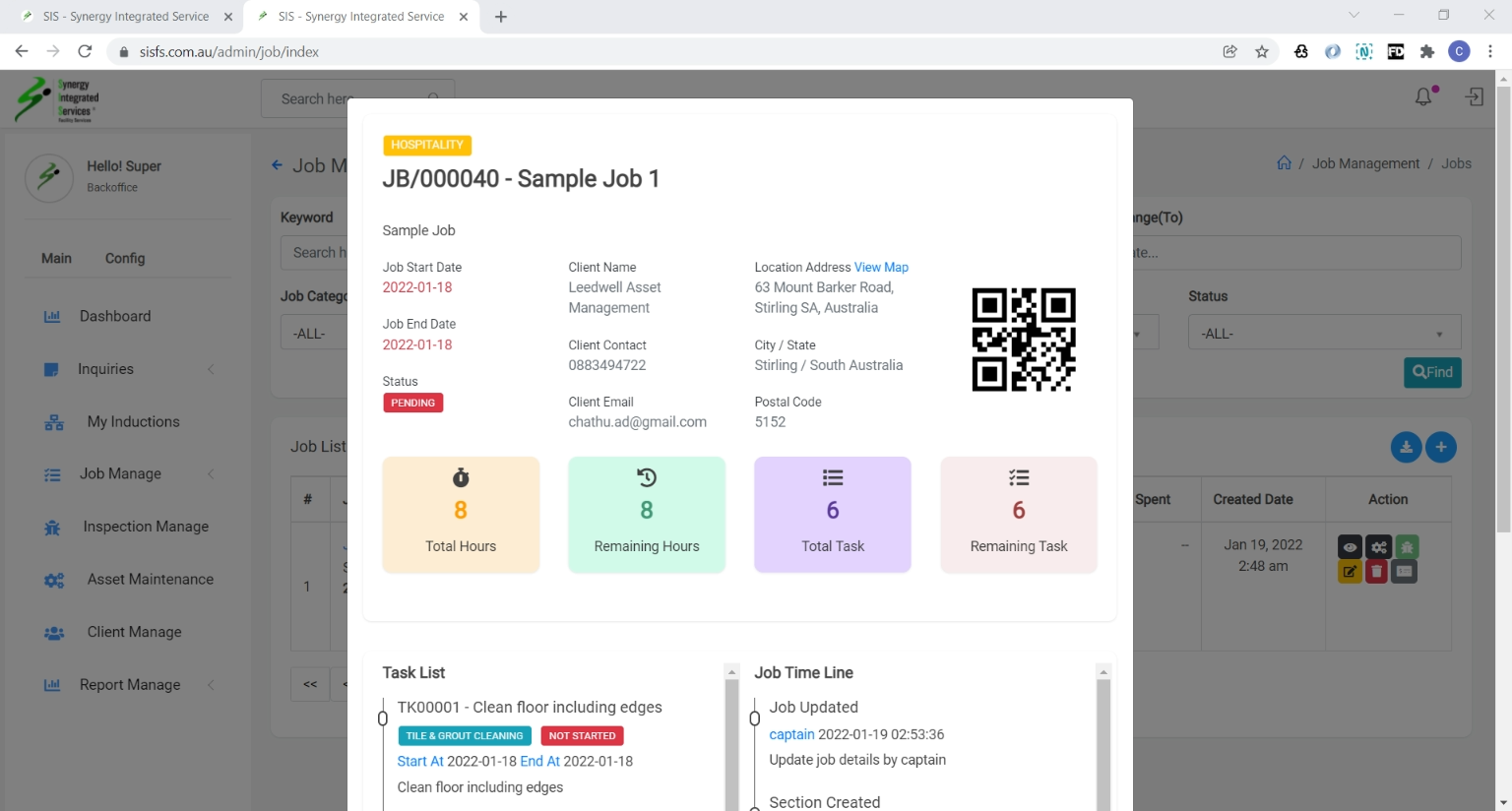Click the logout icon in header
The height and width of the screenshot is (811, 1512).
[1474, 96]
